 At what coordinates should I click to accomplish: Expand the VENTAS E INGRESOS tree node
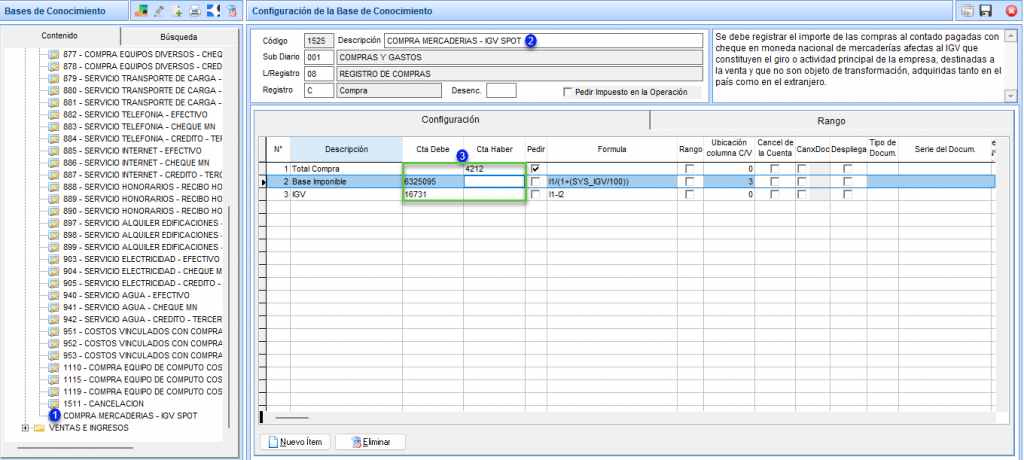25,429
